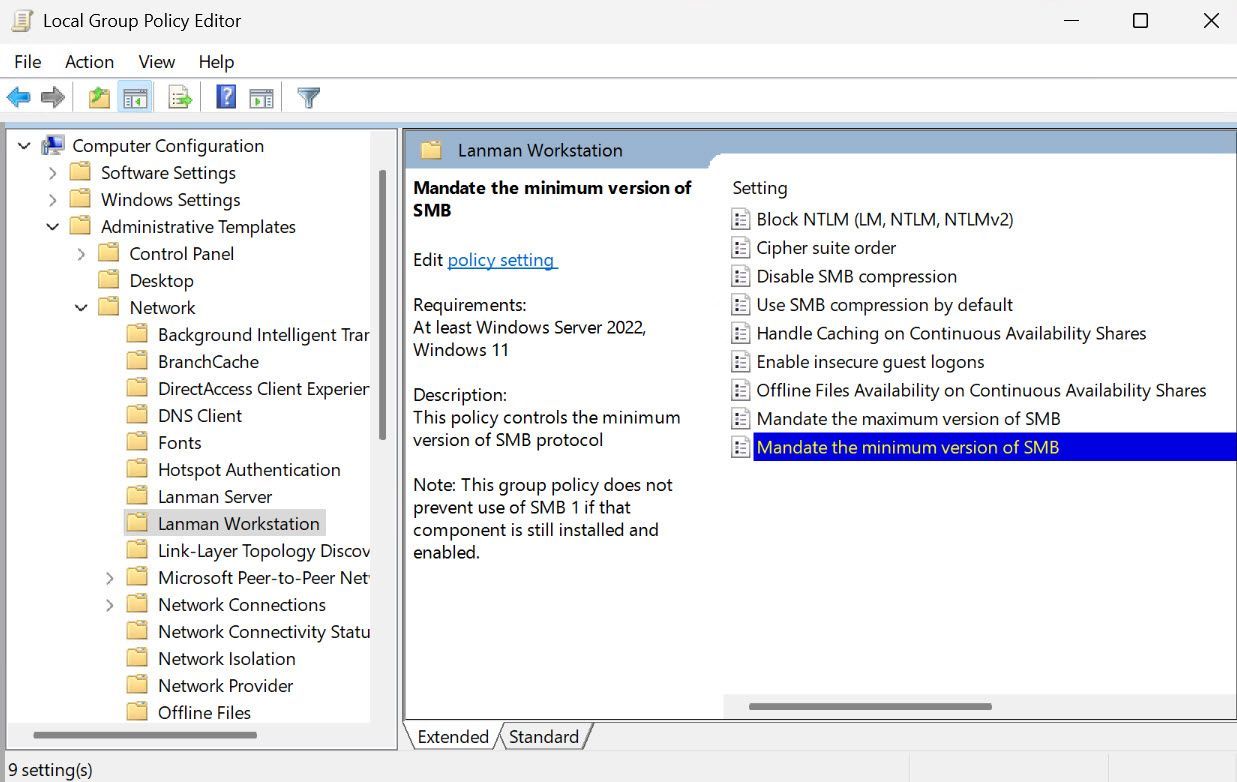Viewport: 1237px width, 782px height.
Task: Toggle the Show/Hide Action Pane icon
Action: click(x=261, y=96)
